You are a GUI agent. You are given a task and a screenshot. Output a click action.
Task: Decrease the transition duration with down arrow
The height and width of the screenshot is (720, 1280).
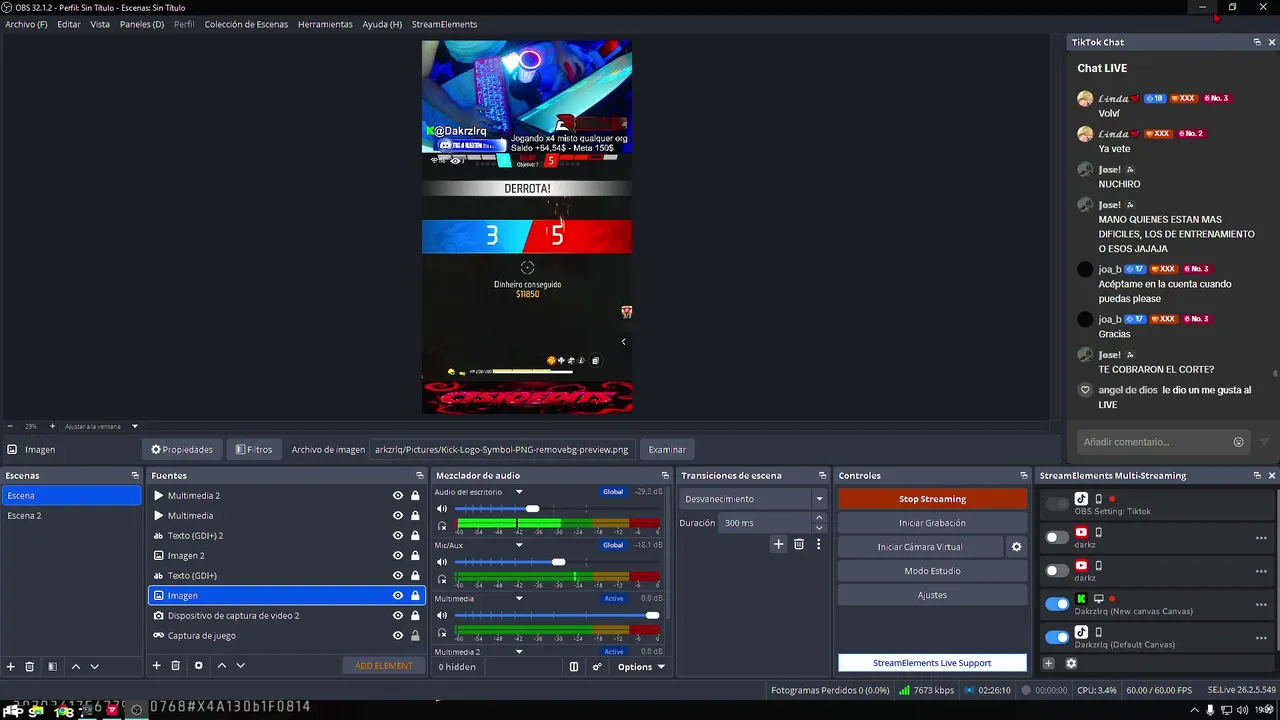point(820,528)
